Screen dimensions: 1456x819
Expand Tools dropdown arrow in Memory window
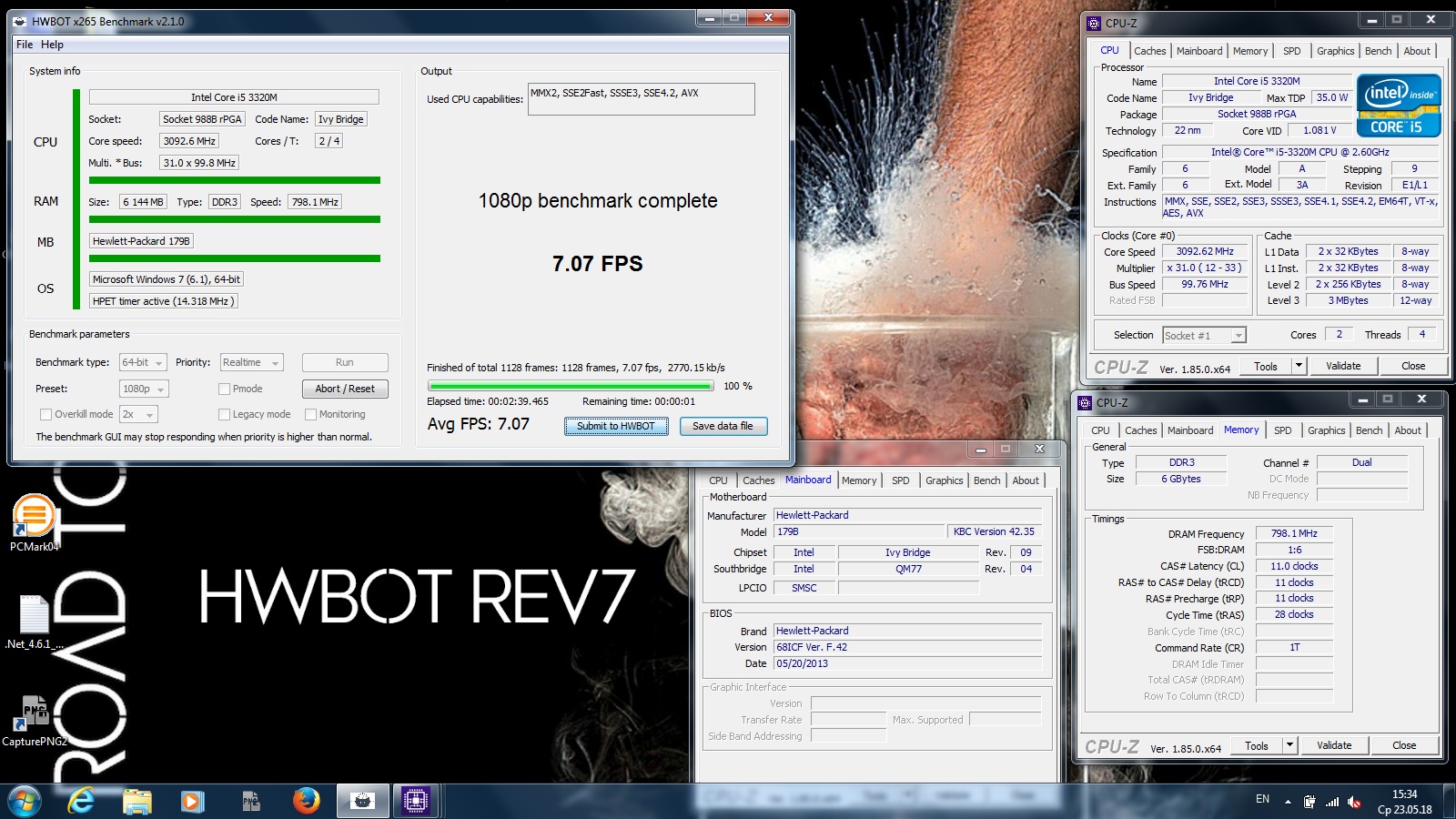[x=1289, y=745]
